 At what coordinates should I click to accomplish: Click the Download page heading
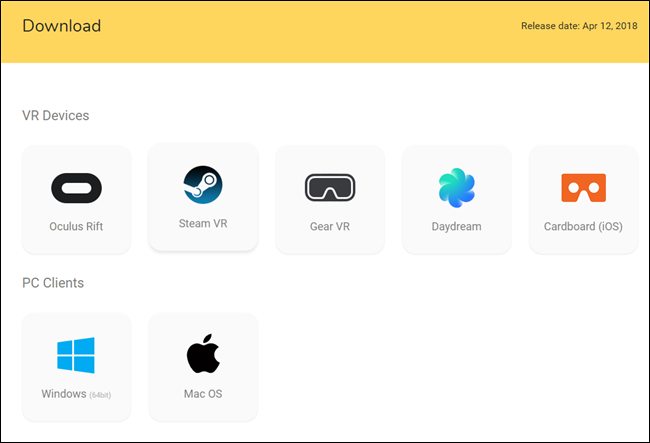[x=62, y=26]
